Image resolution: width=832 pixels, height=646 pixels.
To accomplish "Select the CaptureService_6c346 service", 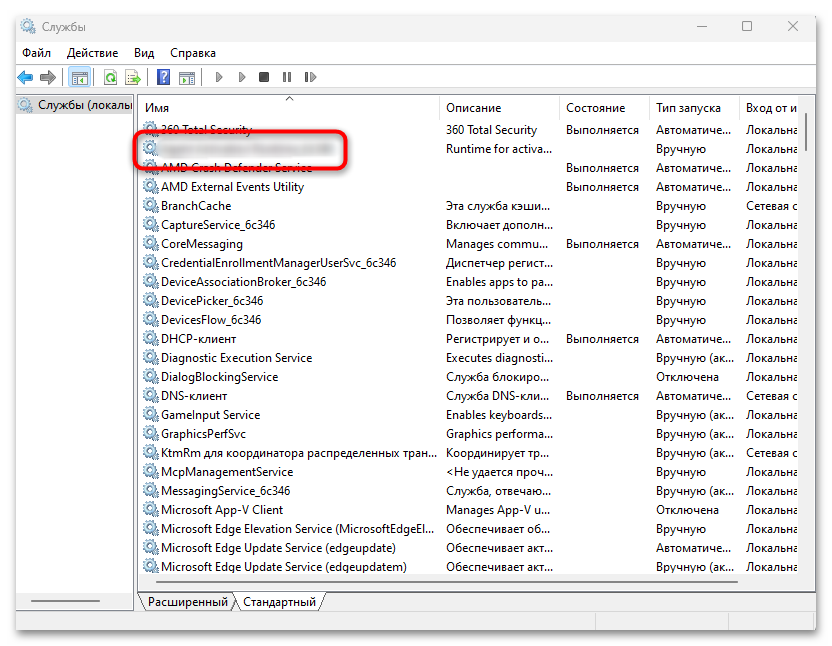I will pyautogui.click(x=218, y=225).
